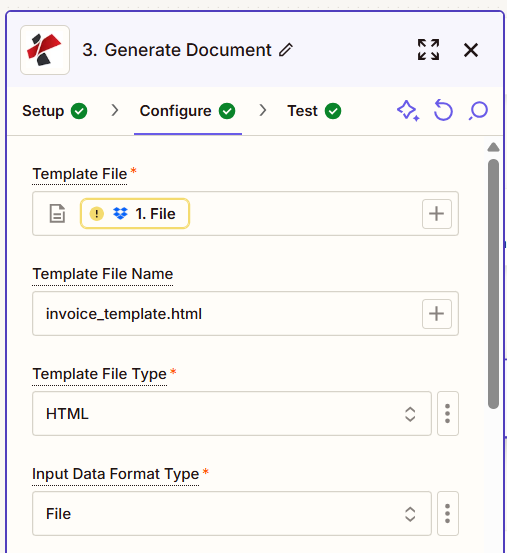Click the scrollbar up arrow

[x=493, y=147]
